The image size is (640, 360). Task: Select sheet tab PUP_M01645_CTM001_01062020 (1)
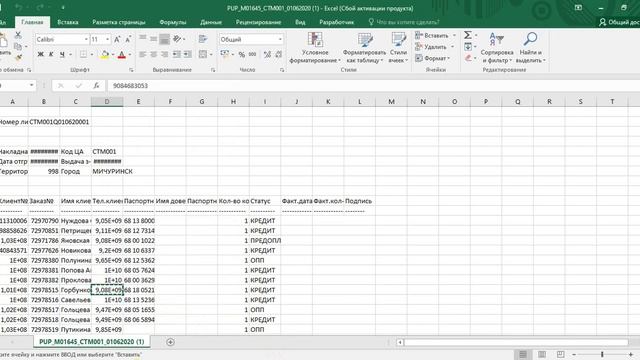(x=91, y=342)
